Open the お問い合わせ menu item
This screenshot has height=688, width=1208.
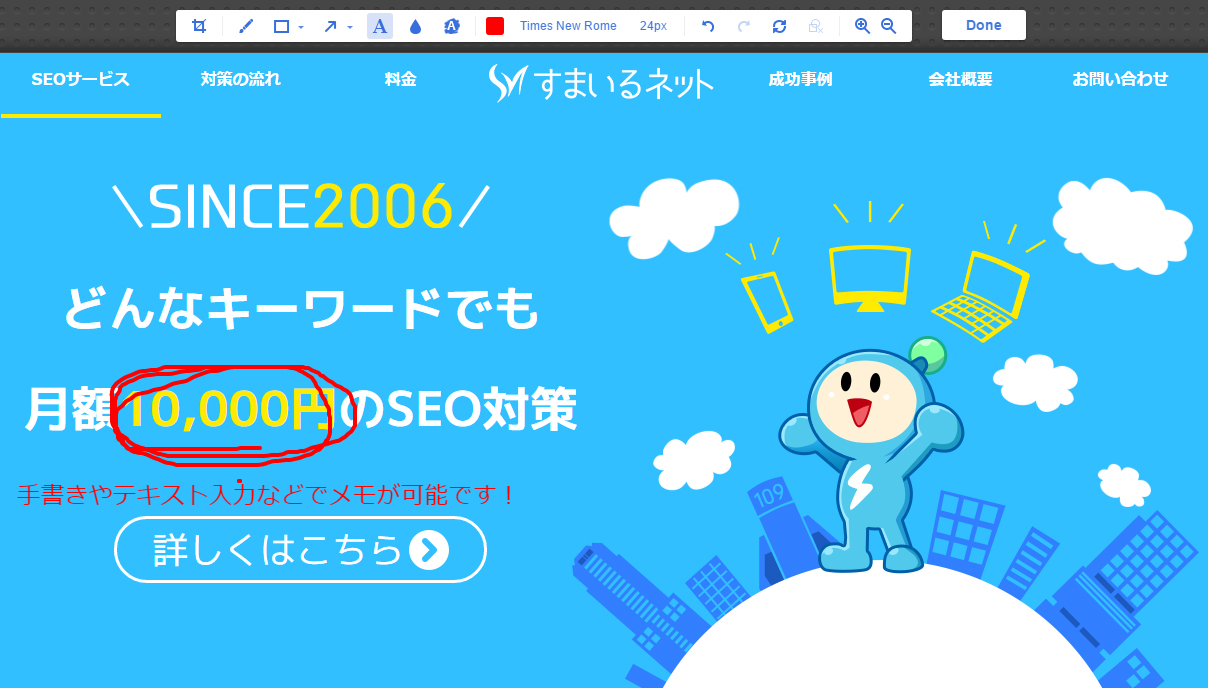coord(1120,79)
